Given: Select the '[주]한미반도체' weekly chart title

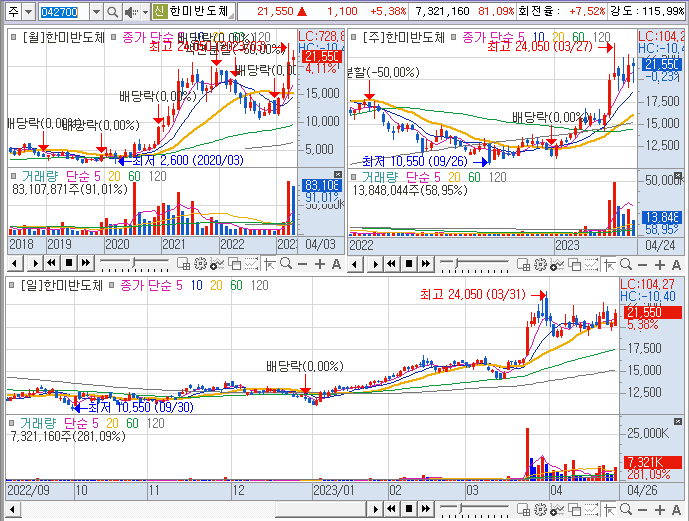Looking at the screenshot, I should tap(403, 37).
